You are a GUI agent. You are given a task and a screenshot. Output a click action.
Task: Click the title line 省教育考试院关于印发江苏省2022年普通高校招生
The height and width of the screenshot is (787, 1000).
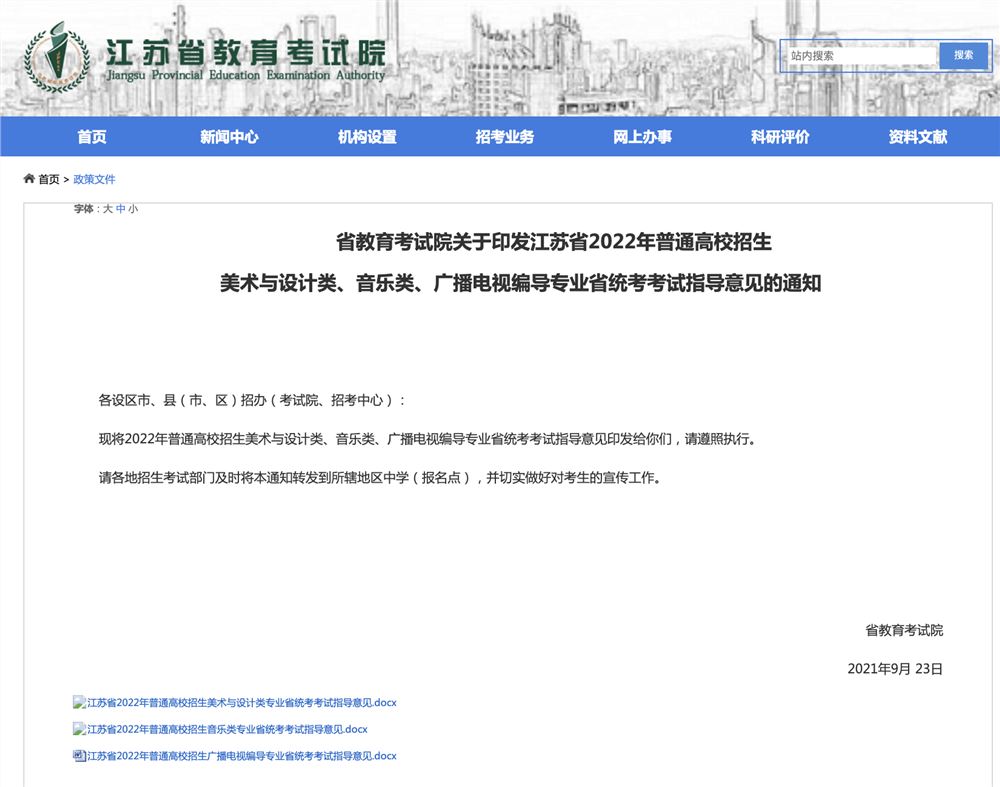554,242
